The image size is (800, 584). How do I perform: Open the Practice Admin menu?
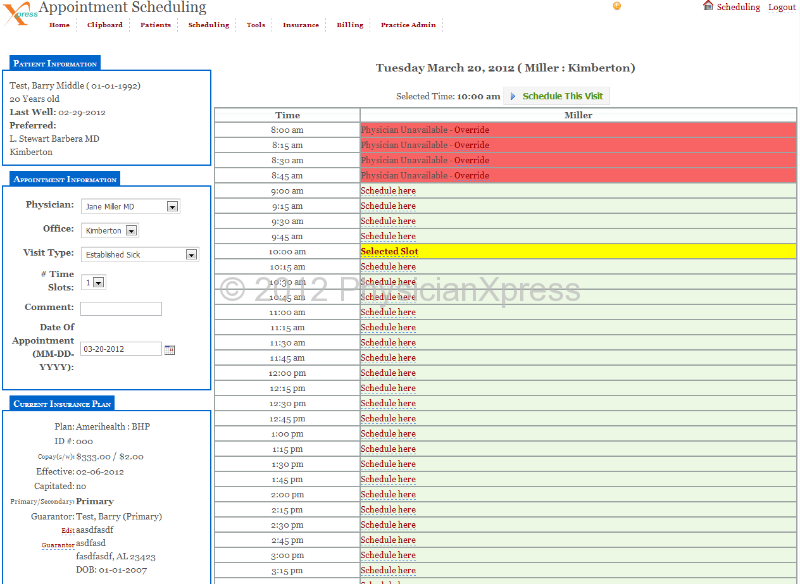pos(408,25)
